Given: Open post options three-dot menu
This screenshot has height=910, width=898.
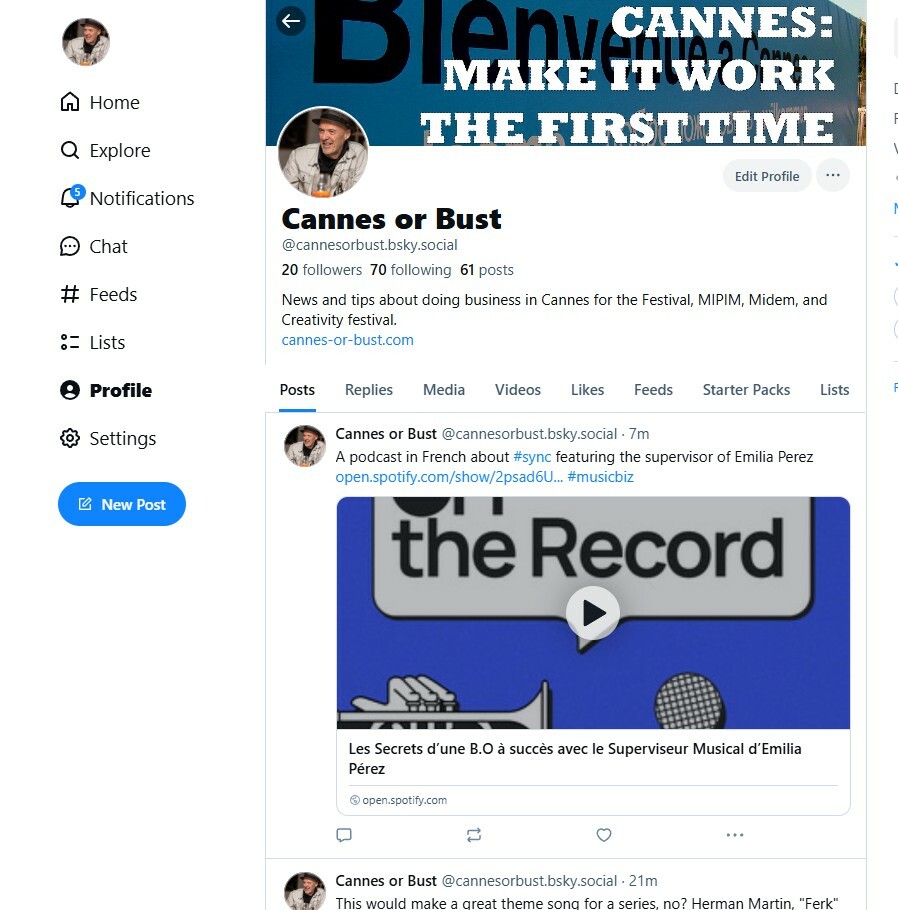Looking at the screenshot, I should click(x=734, y=835).
